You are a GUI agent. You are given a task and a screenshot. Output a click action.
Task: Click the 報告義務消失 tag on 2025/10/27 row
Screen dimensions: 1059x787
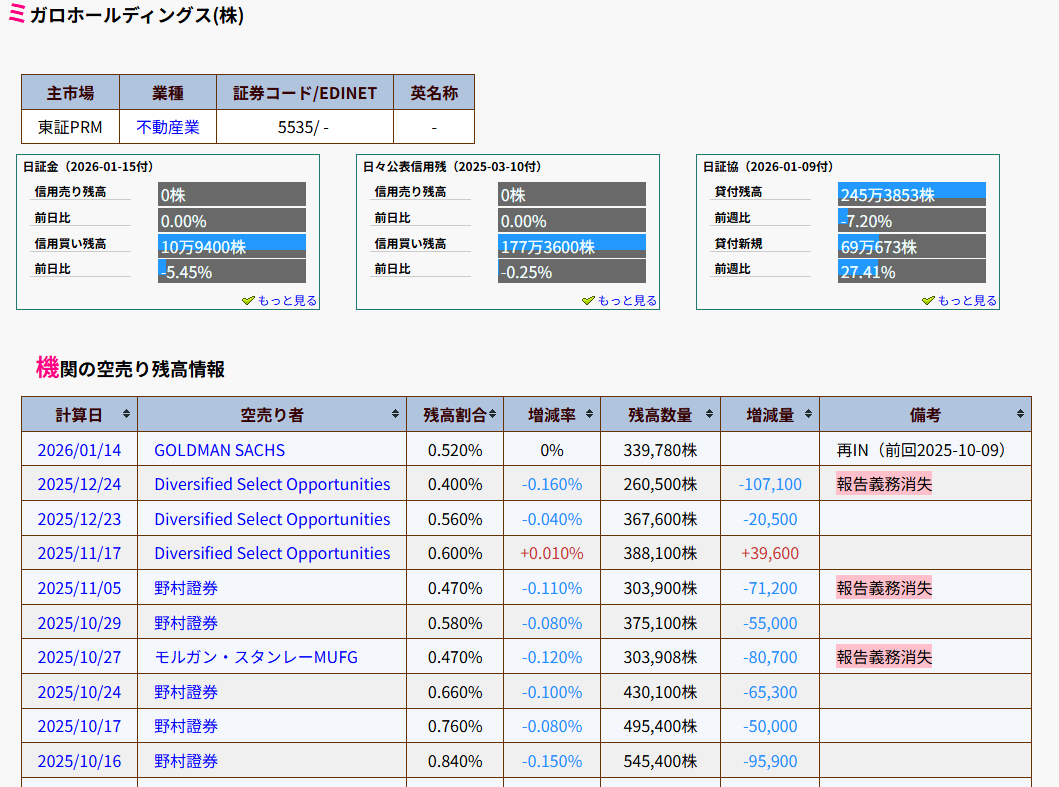(884, 657)
